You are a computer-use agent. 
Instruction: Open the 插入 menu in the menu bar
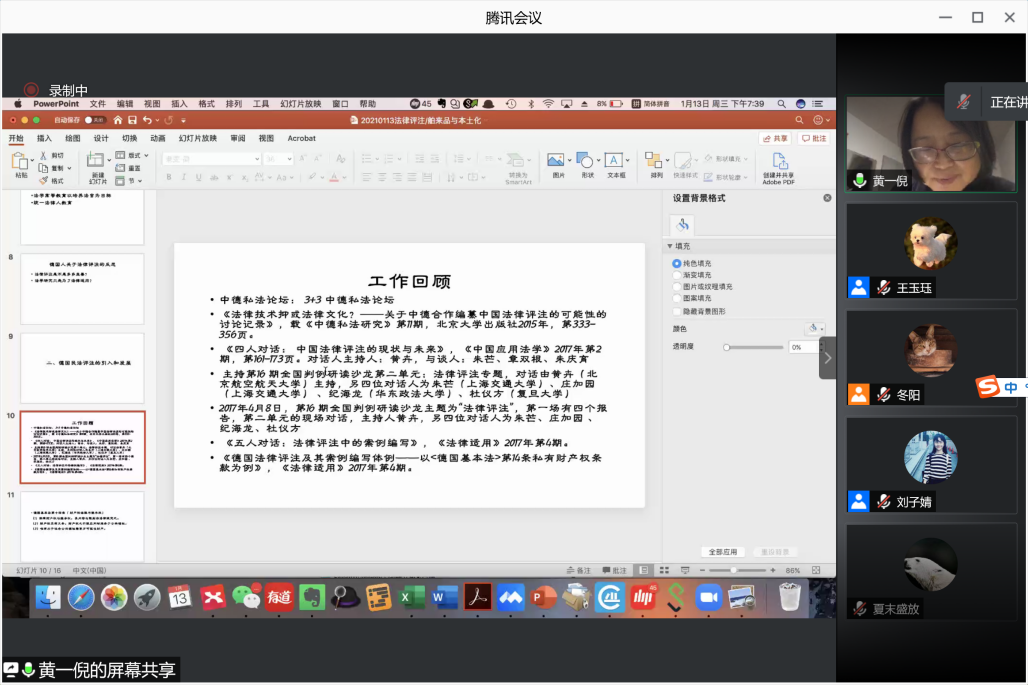pyautogui.click(x=179, y=104)
